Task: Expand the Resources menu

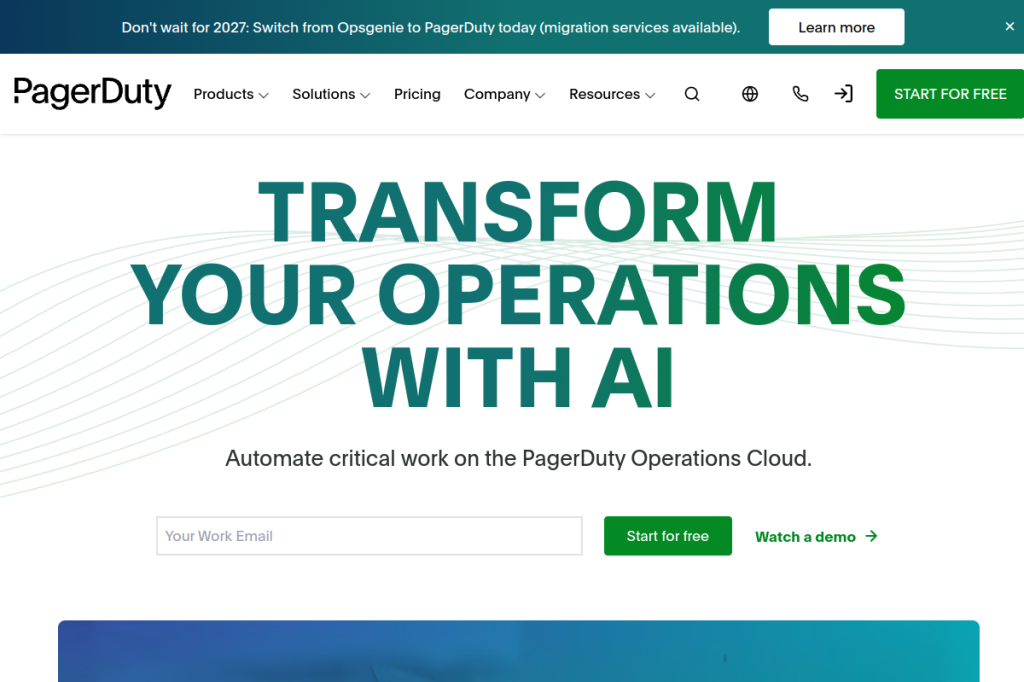Action: (612, 94)
